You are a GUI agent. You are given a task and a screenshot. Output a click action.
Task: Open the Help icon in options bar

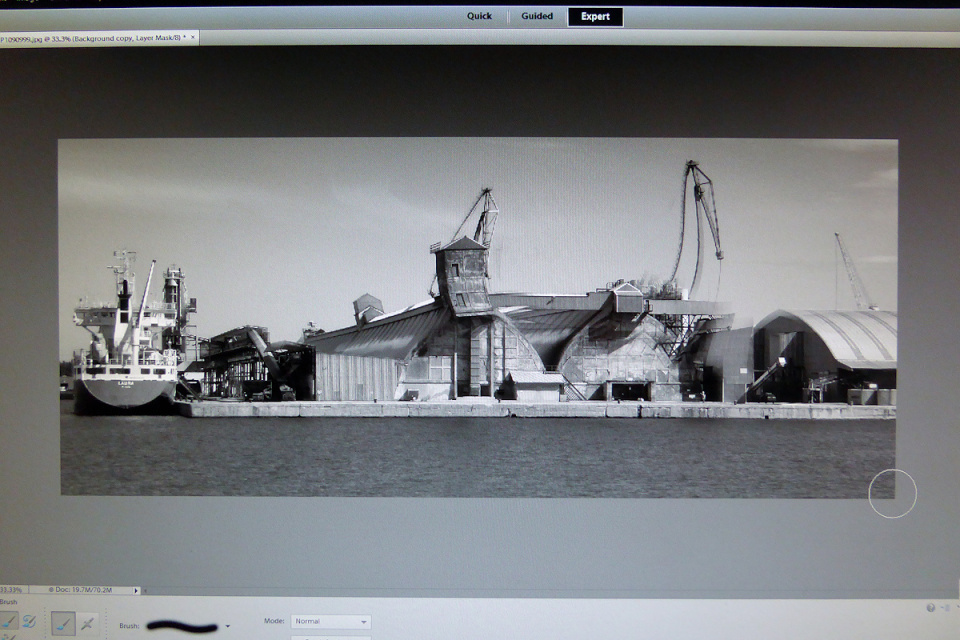tap(931, 608)
